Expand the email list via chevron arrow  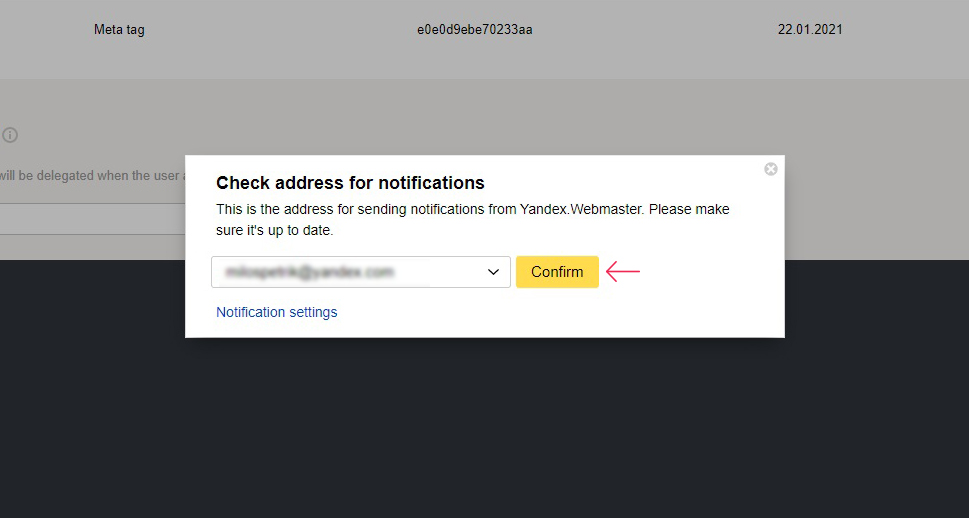tap(493, 272)
